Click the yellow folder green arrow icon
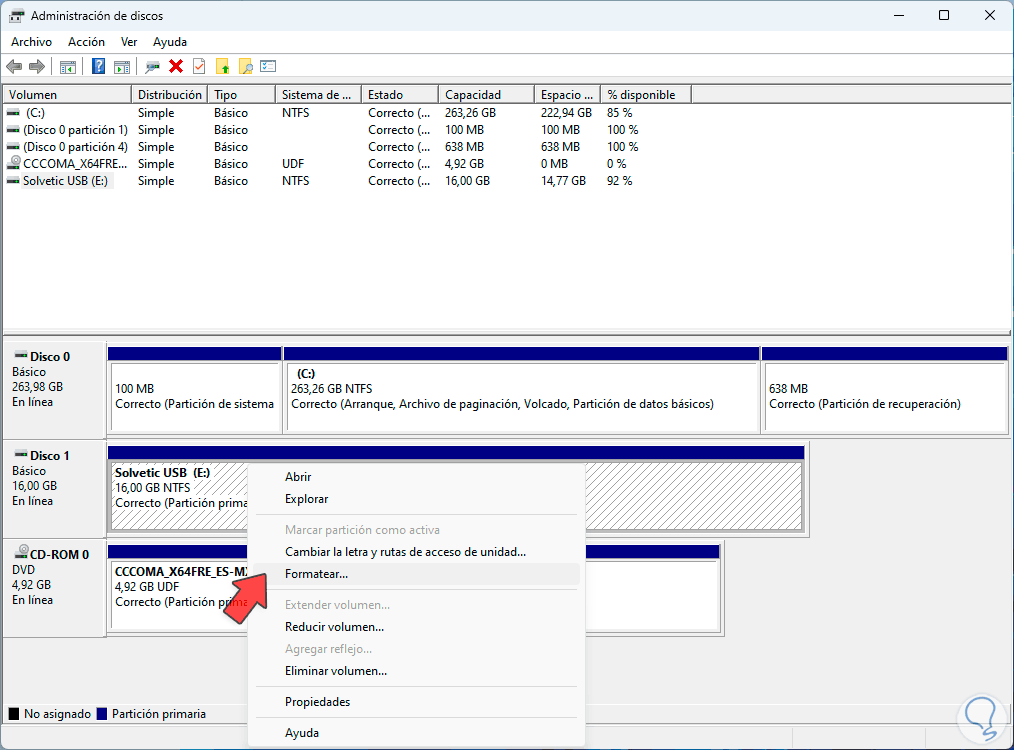The image size is (1014, 750). click(222, 66)
